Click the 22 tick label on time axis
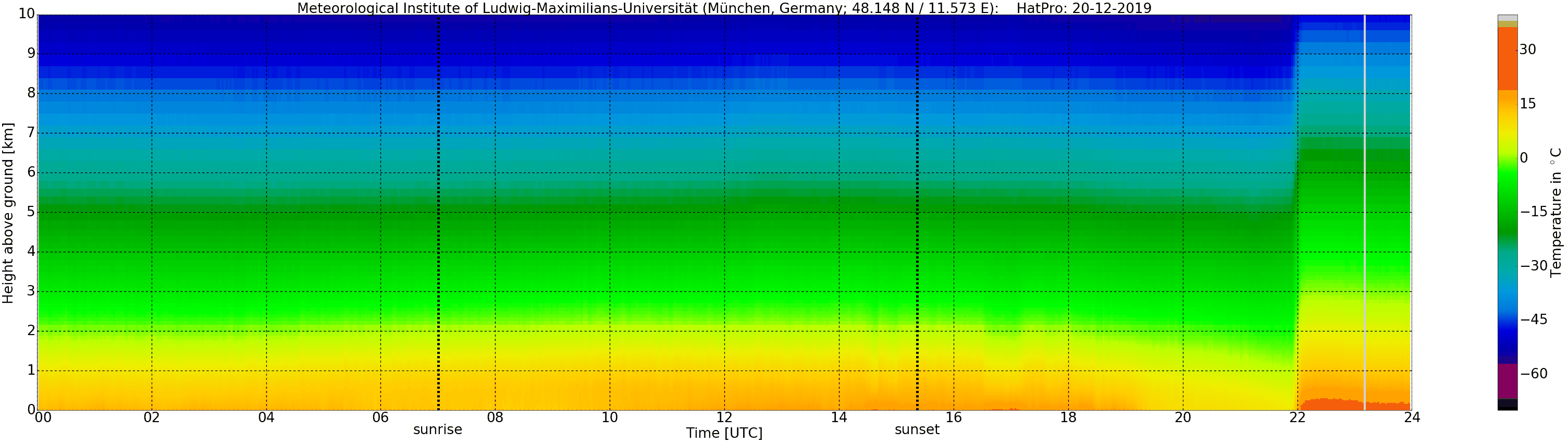Viewport: 1568px width, 443px height. (1297, 417)
